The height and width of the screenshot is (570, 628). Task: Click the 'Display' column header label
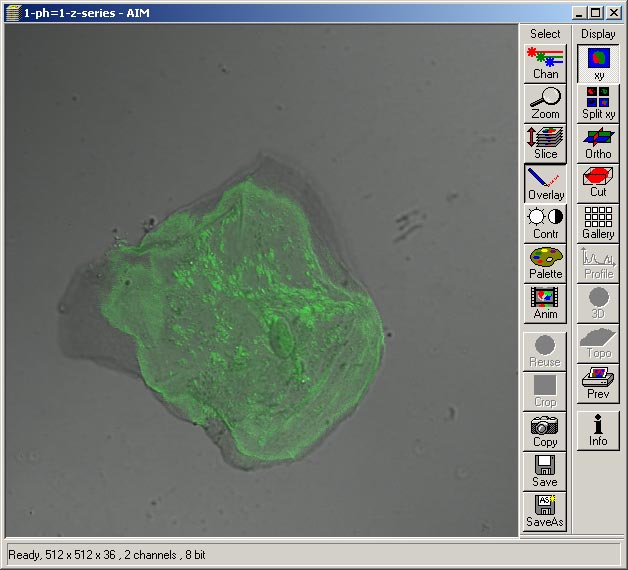coord(598,34)
